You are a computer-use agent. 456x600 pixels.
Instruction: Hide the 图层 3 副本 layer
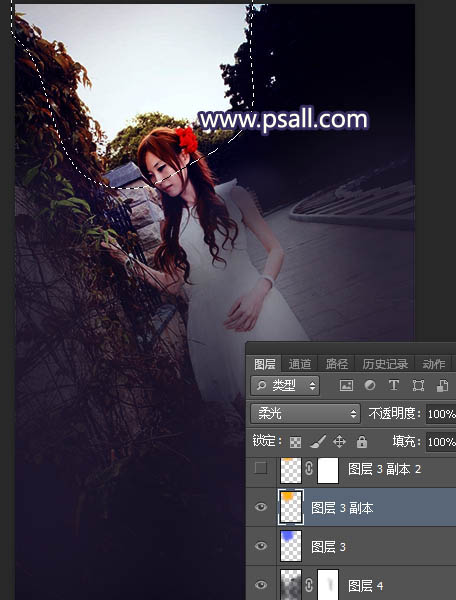click(261, 507)
